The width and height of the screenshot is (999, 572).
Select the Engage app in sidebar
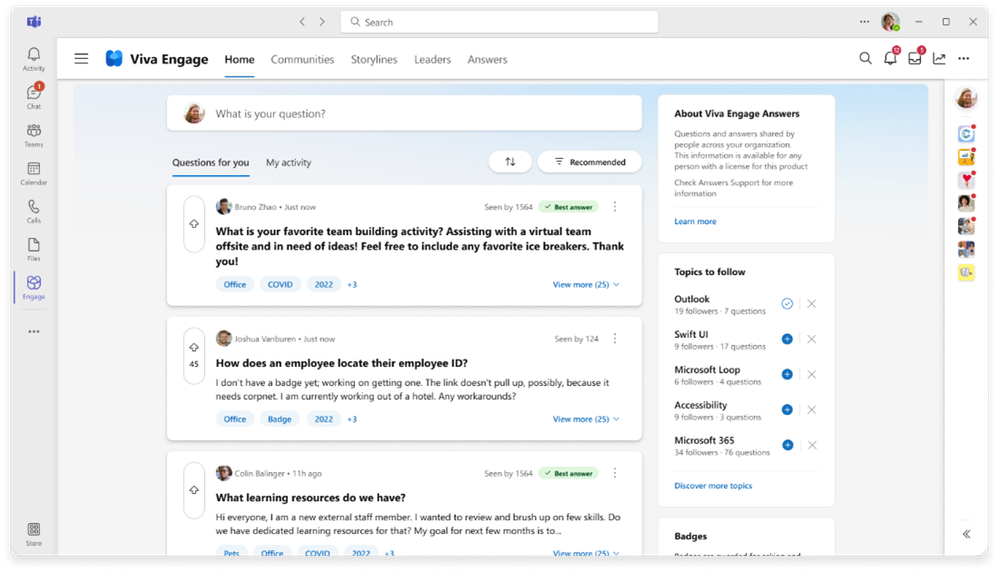(x=34, y=287)
